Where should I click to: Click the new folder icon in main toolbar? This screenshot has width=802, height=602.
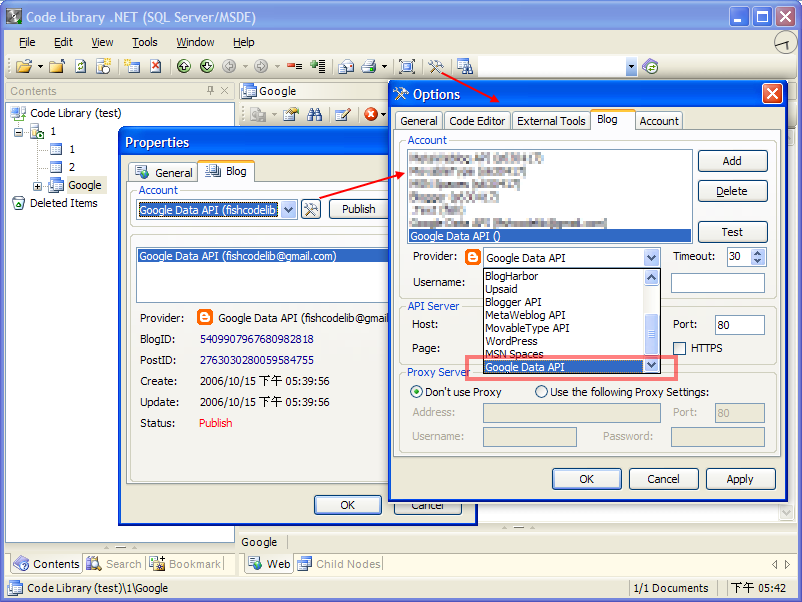[x=57, y=66]
